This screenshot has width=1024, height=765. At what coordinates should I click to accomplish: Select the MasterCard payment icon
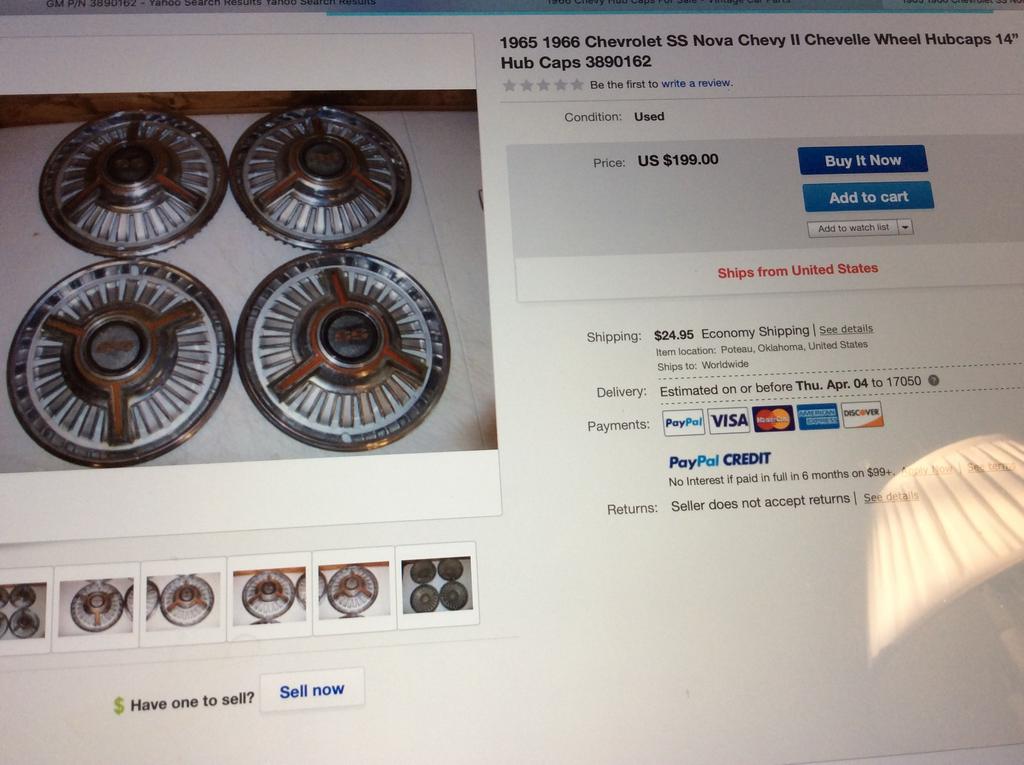coord(773,418)
